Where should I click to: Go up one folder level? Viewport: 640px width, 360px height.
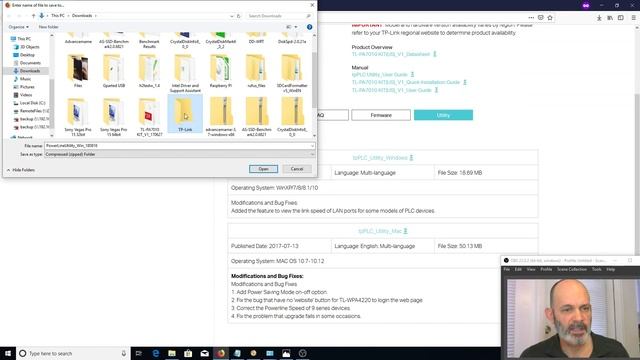coord(33,16)
